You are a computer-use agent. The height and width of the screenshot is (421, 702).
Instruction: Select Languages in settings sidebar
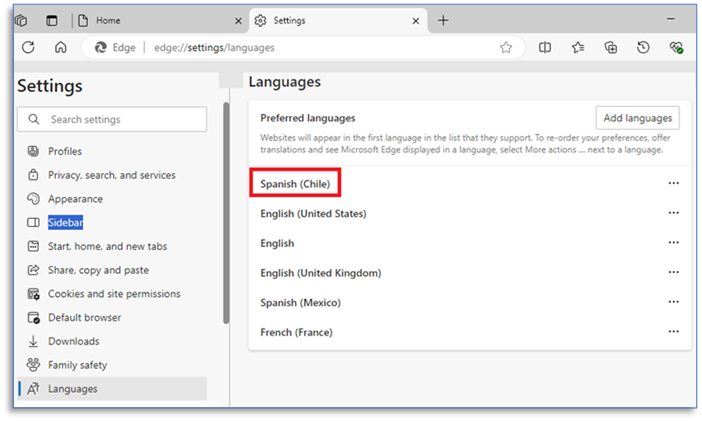click(112, 389)
